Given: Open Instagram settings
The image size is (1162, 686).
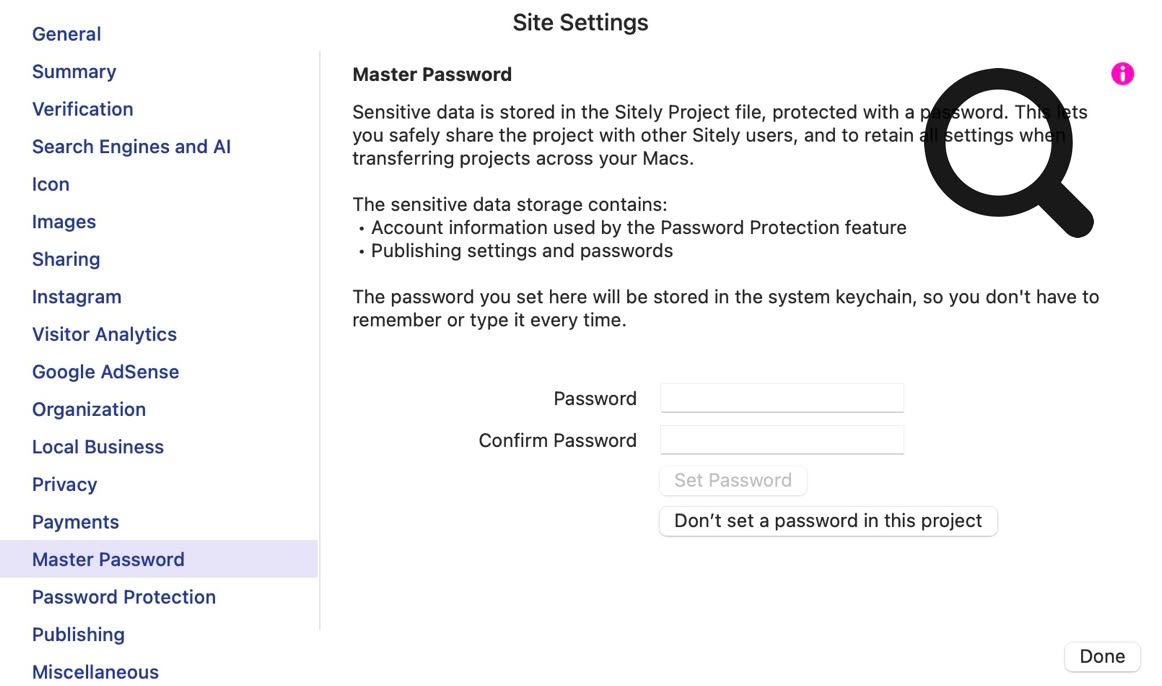Looking at the screenshot, I should click(76, 297).
